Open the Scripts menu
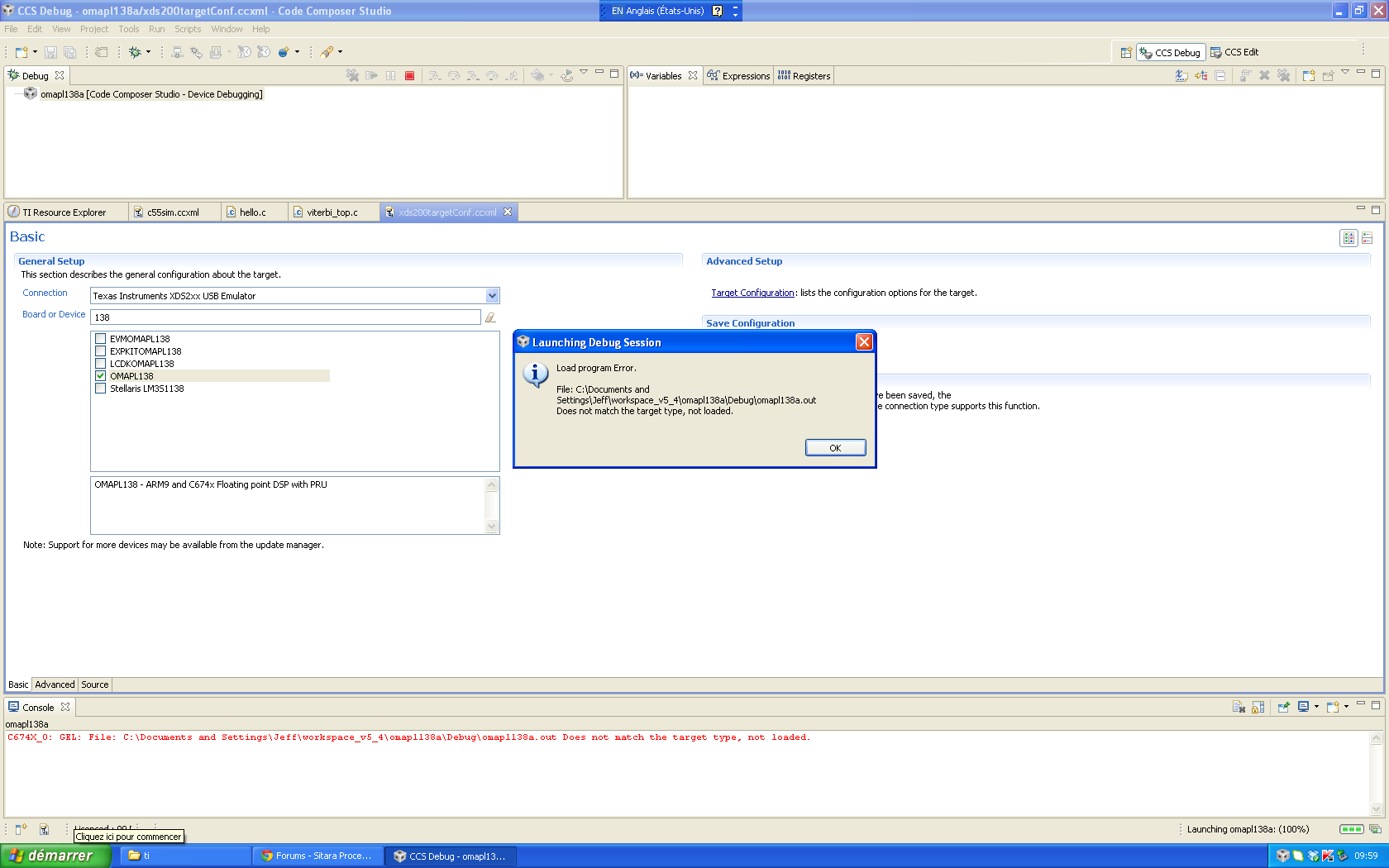 (x=188, y=29)
